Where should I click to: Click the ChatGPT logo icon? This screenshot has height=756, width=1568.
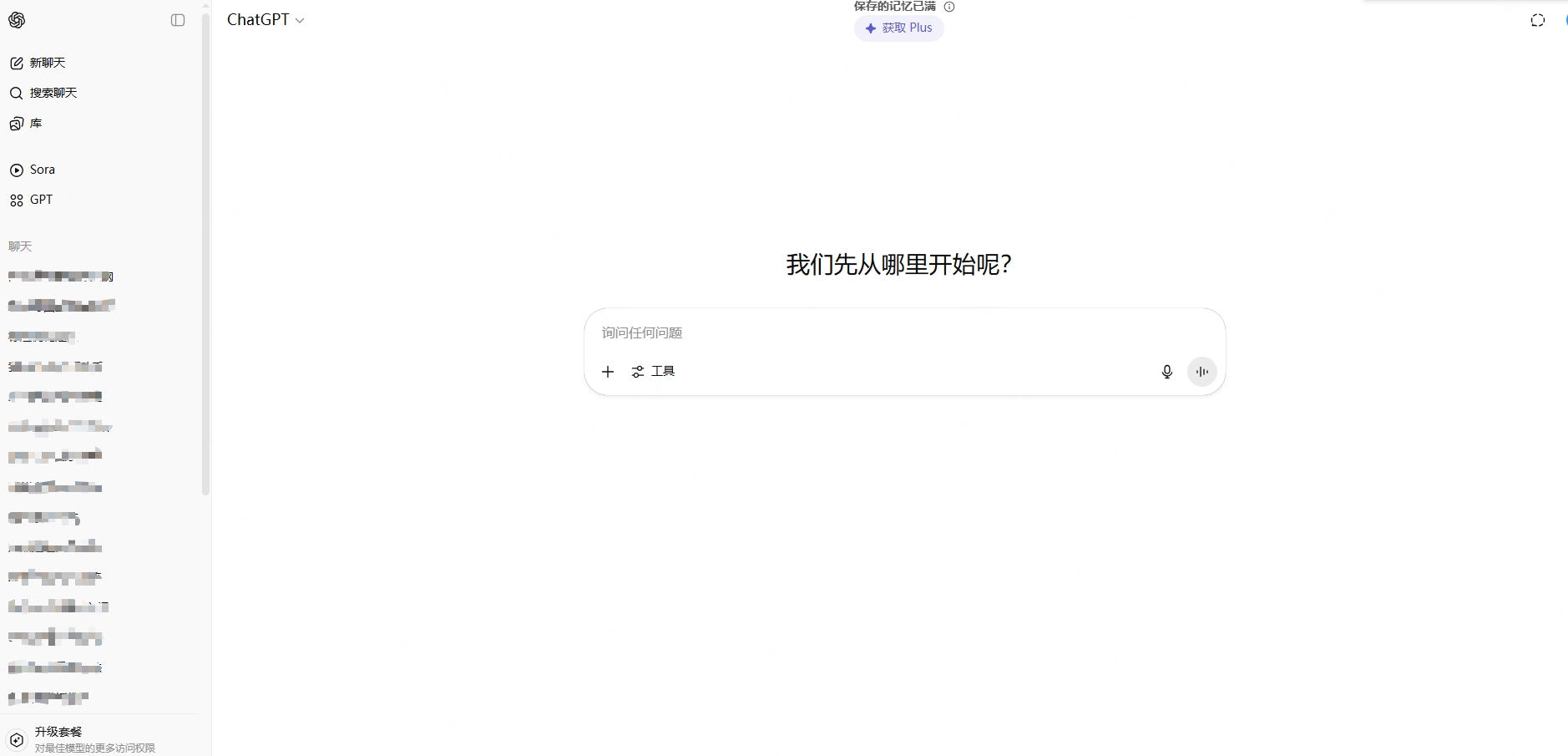pos(17,20)
